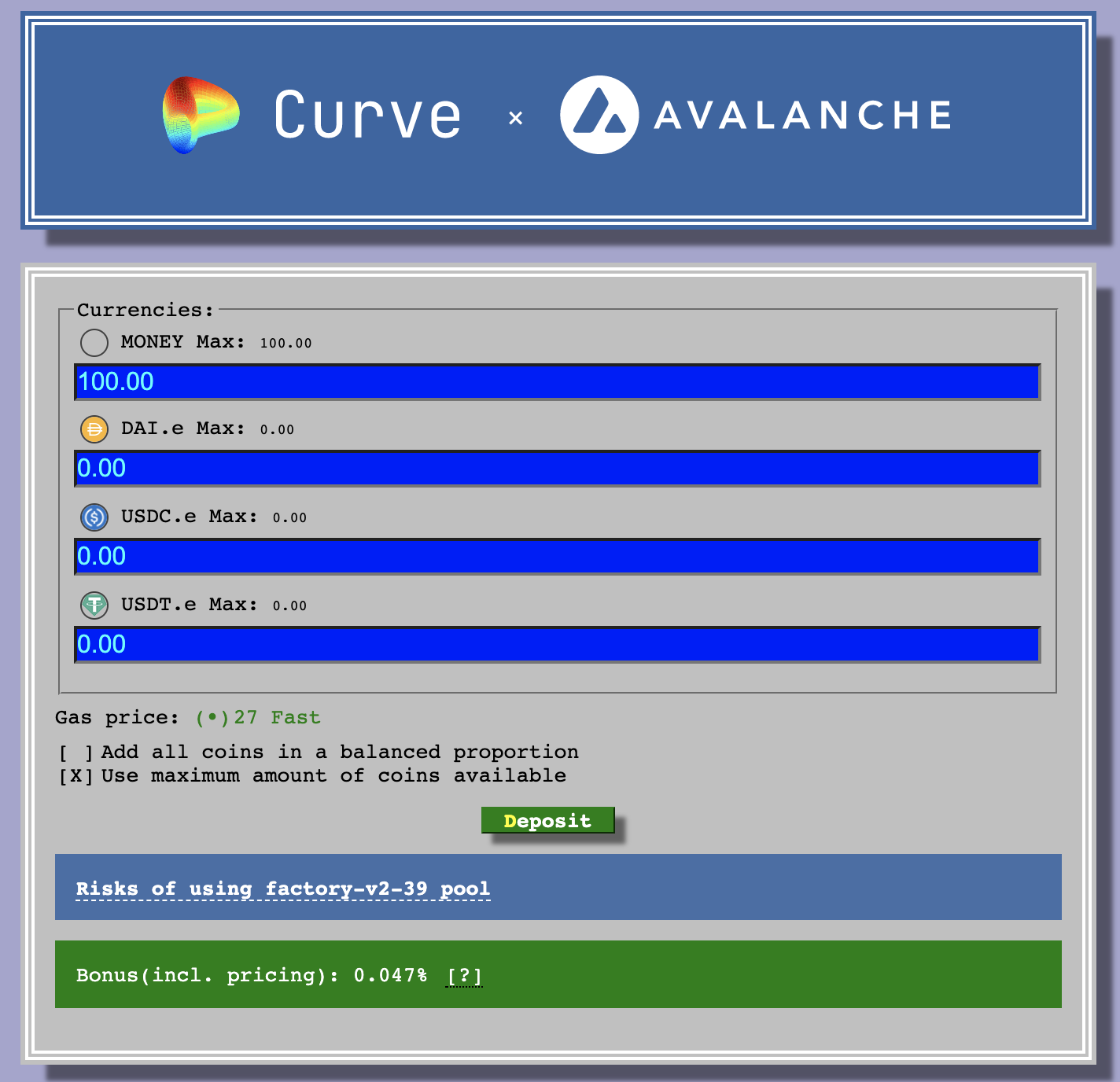Click the [?] bonus help link
1120x1082 pixels.
pos(464,976)
